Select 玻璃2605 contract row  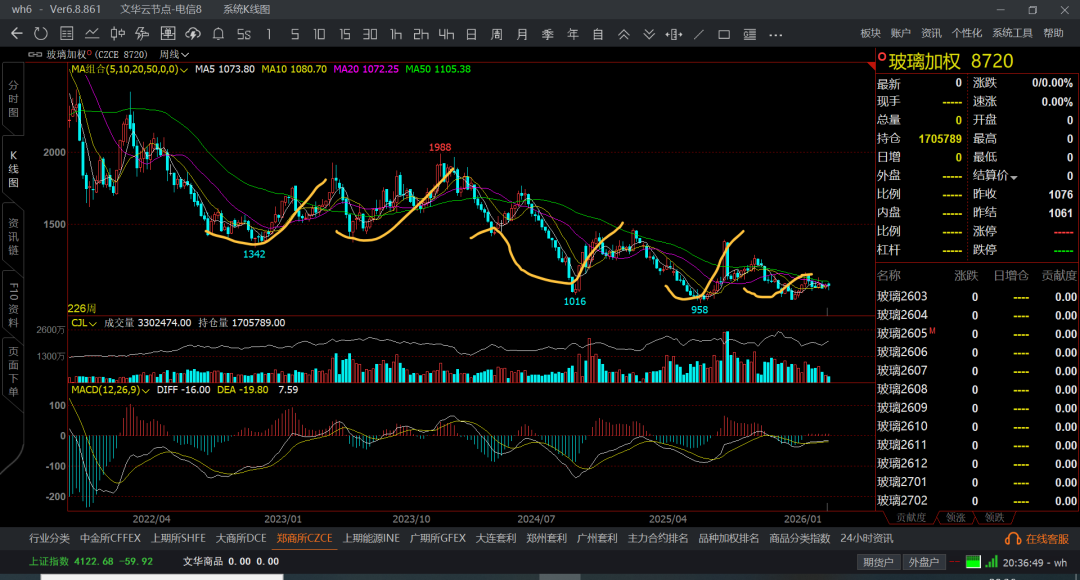(902, 333)
